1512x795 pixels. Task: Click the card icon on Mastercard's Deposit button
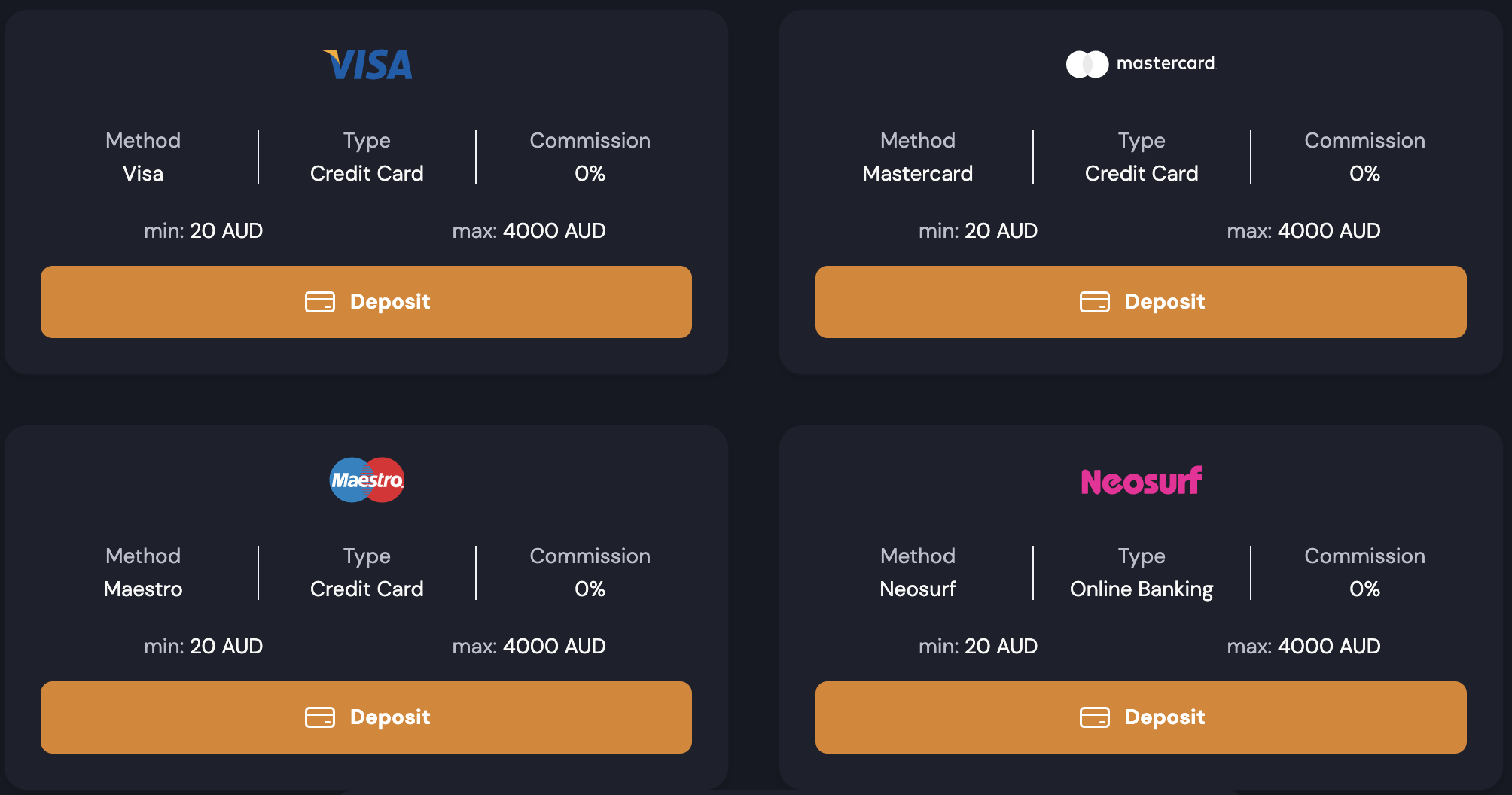pos(1096,302)
